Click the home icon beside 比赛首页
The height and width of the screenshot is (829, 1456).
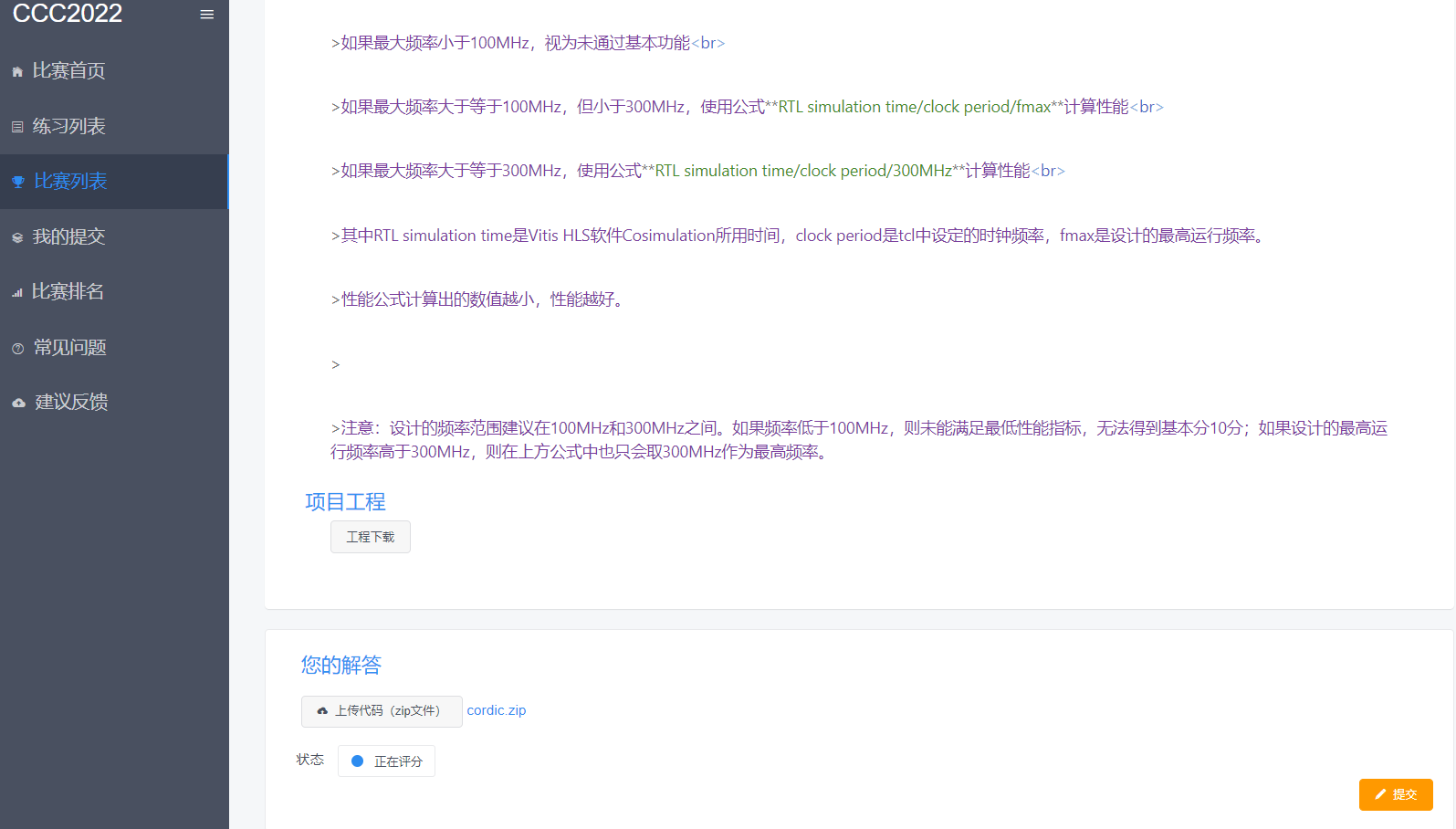17,72
